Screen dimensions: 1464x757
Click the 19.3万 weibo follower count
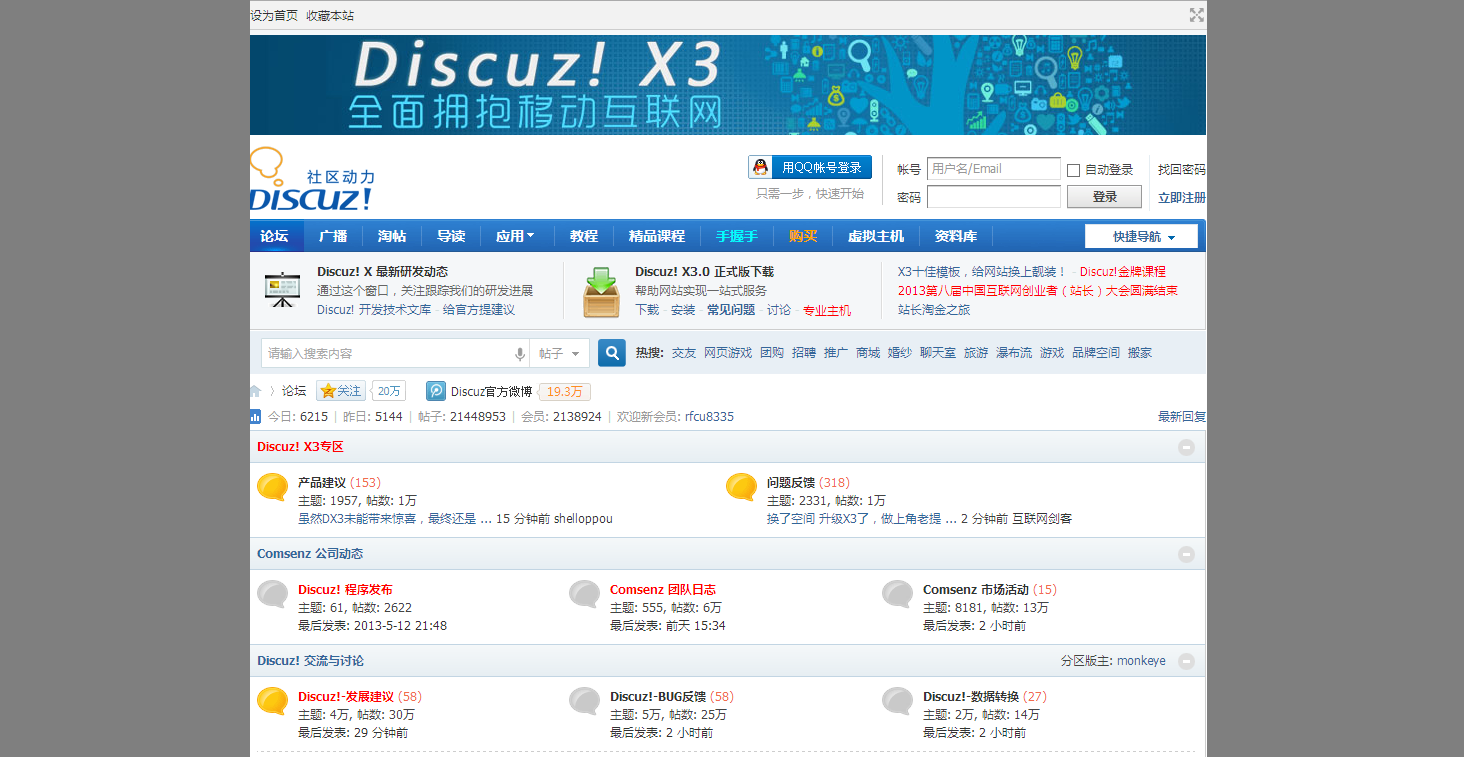click(x=564, y=391)
